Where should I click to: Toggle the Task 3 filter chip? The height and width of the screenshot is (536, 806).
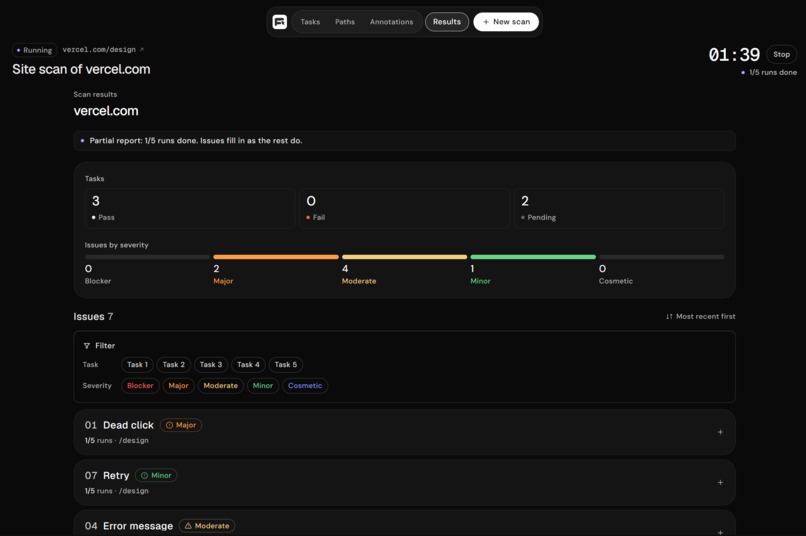point(211,364)
